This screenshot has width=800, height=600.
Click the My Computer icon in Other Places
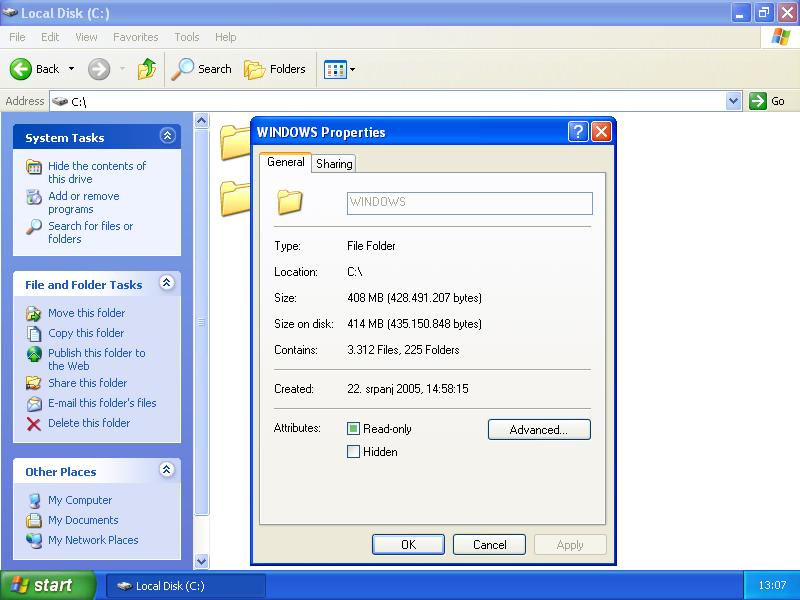coord(34,500)
